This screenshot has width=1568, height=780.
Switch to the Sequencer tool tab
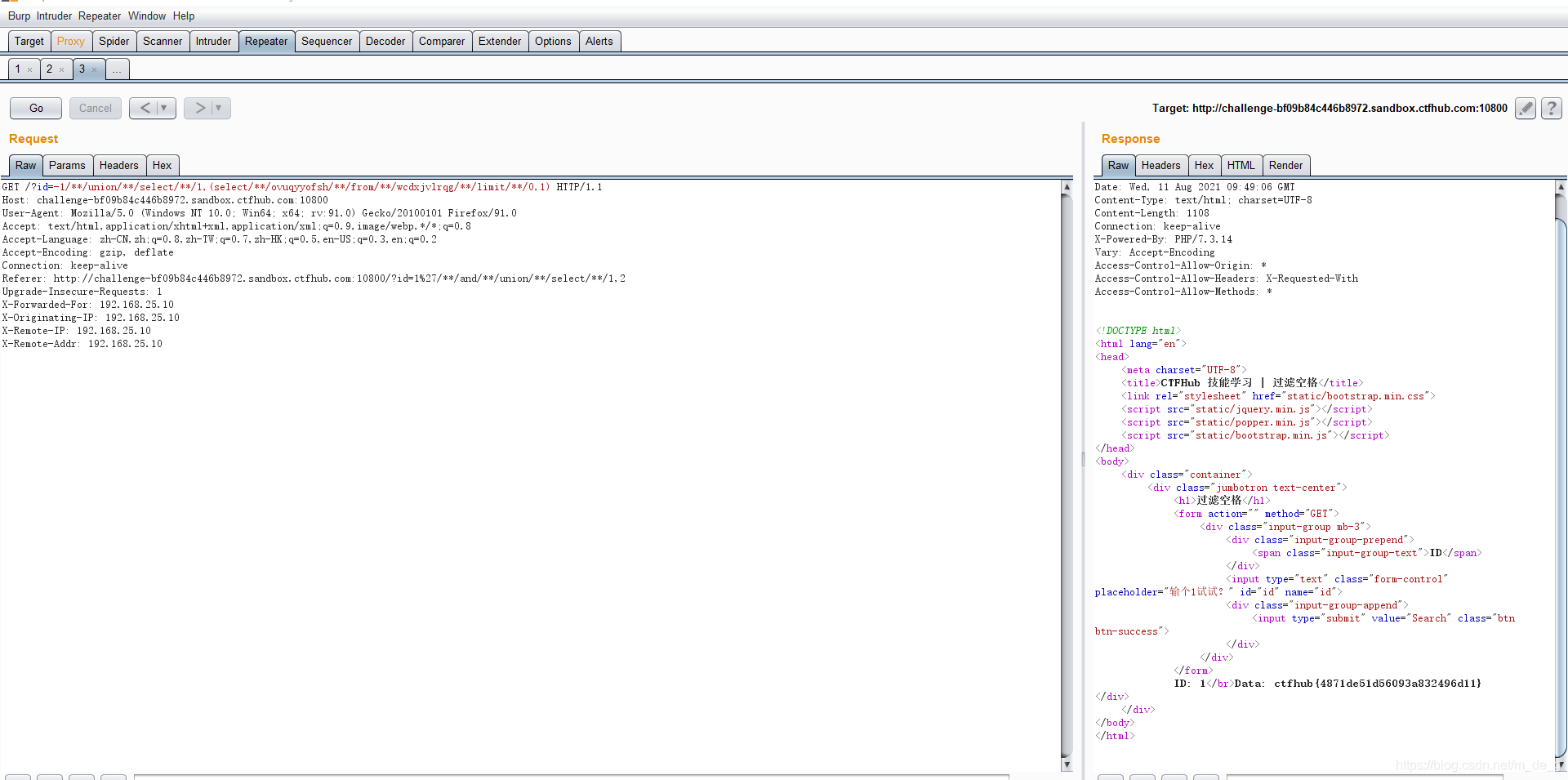(327, 41)
